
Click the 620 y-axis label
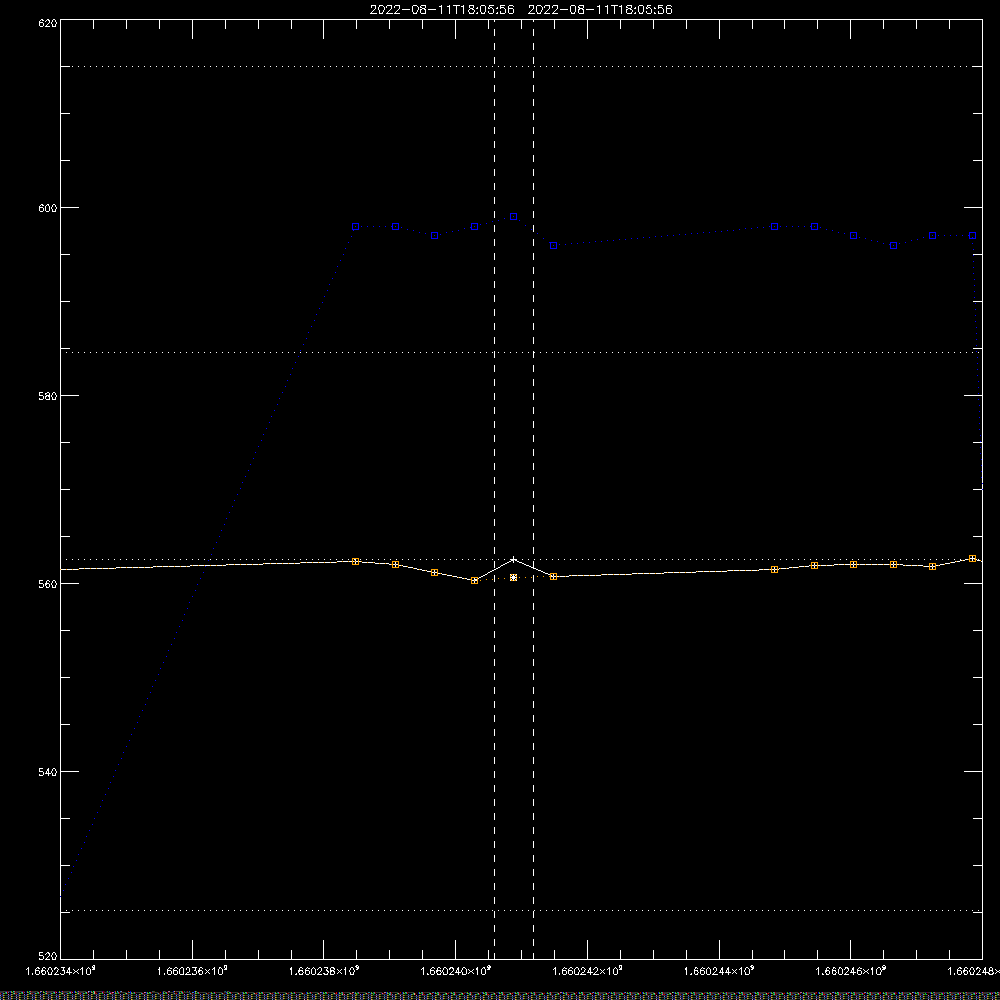pyautogui.click(x=48, y=23)
